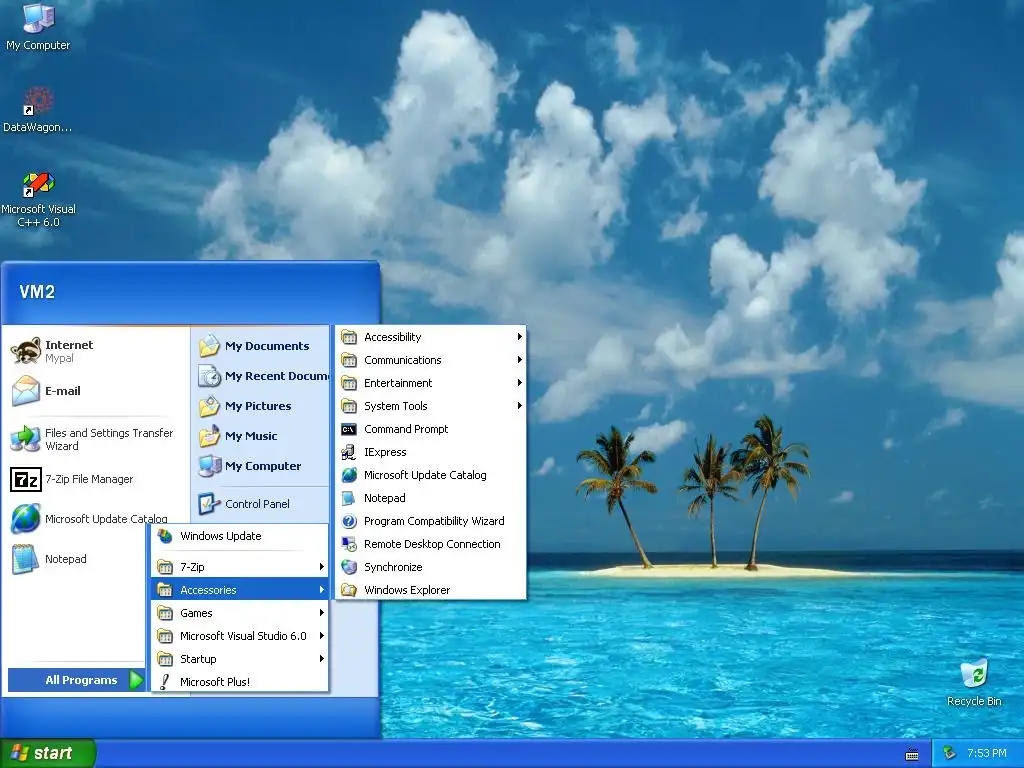Choose Microsoft Update Catalog in Accessories submenu

point(430,475)
